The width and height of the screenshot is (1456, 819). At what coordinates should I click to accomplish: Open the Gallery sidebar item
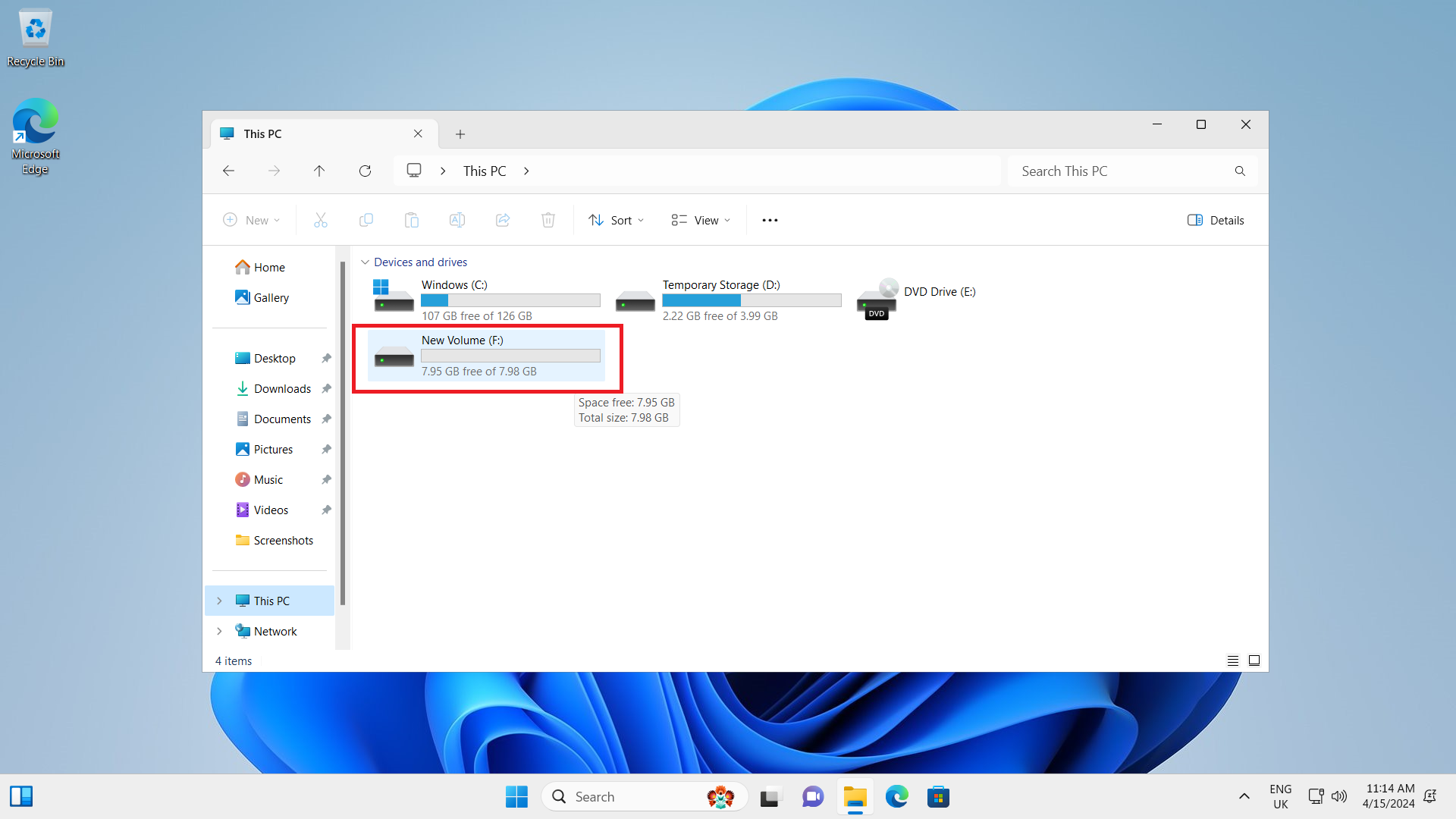[271, 298]
